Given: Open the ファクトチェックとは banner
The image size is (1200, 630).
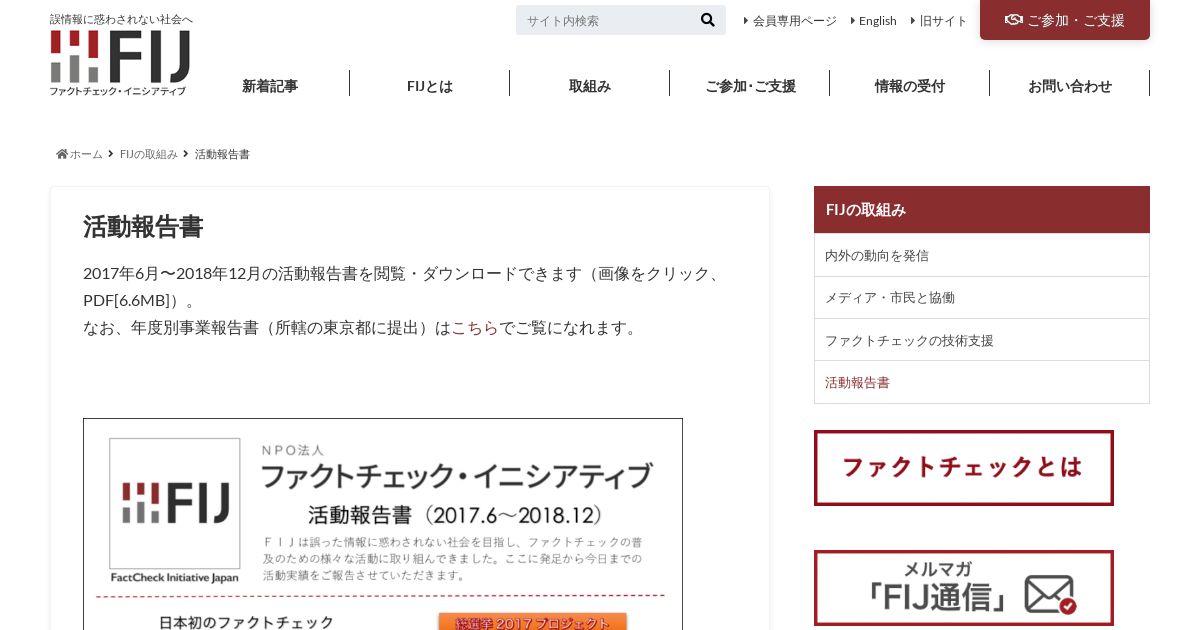Looking at the screenshot, I should coord(964,468).
